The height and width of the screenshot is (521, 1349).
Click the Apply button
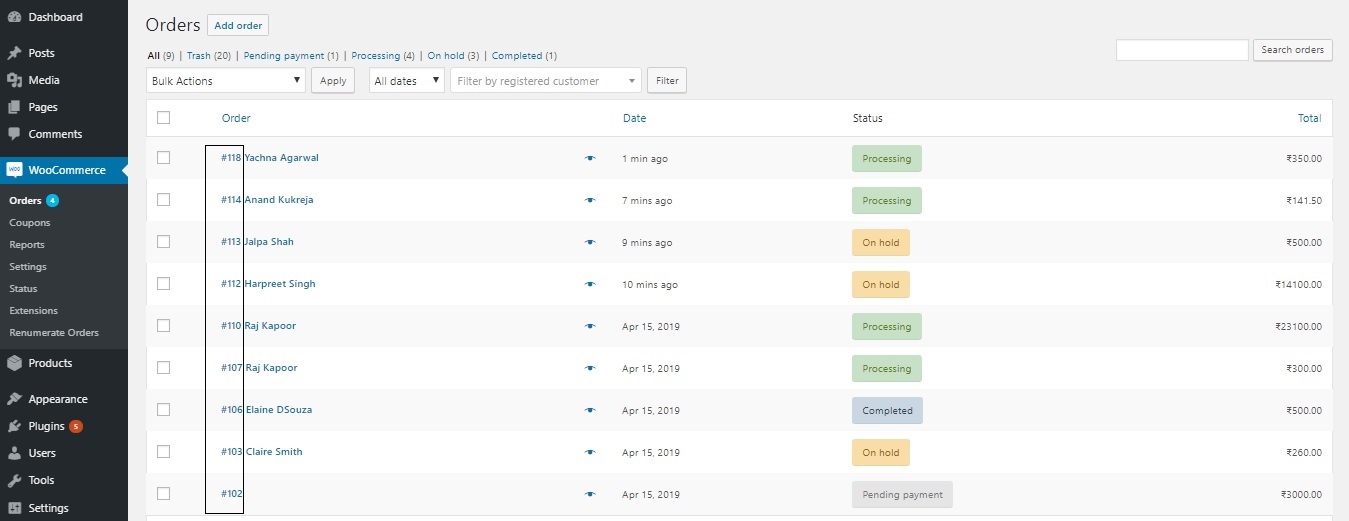click(x=333, y=81)
